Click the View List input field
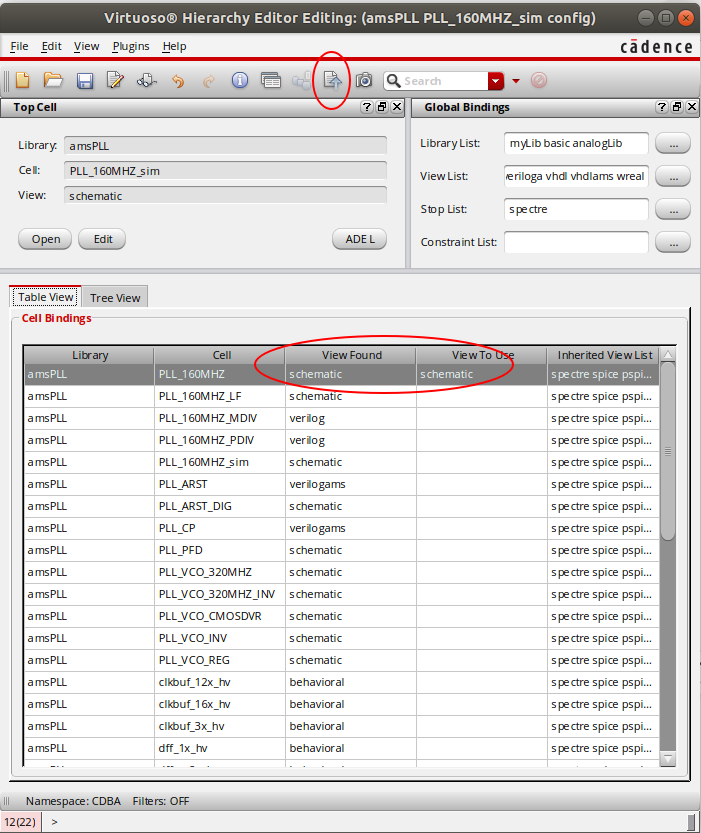Image resolution: width=701 pixels, height=833 pixels. pos(576,176)
